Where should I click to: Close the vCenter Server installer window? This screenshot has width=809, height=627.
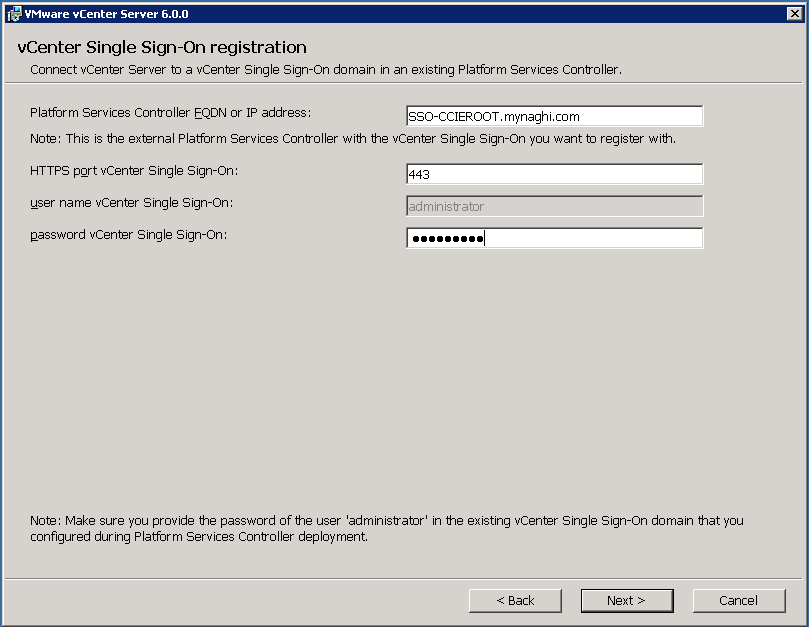point(793,13)
